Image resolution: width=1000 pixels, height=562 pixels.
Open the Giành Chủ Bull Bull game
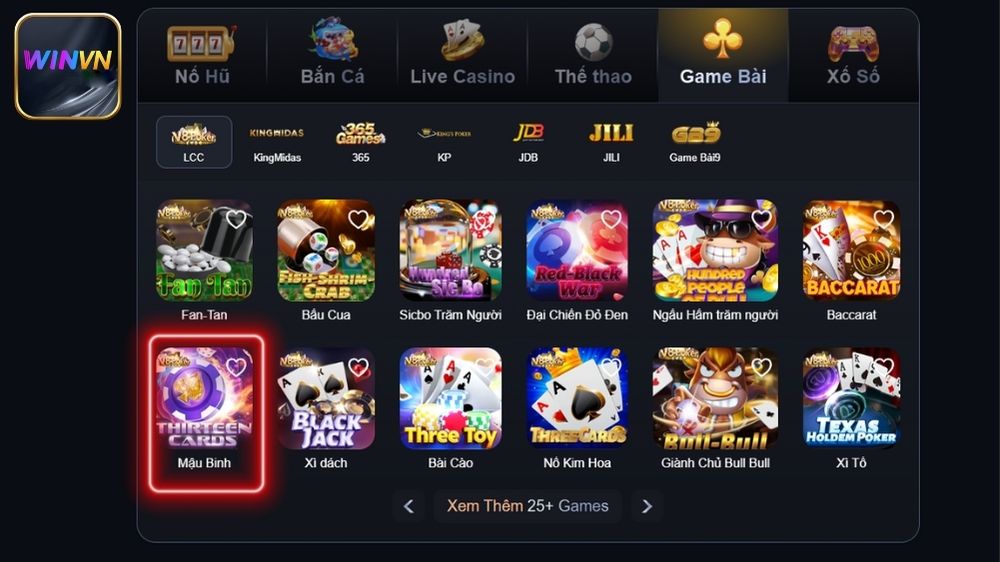(716, 398)
